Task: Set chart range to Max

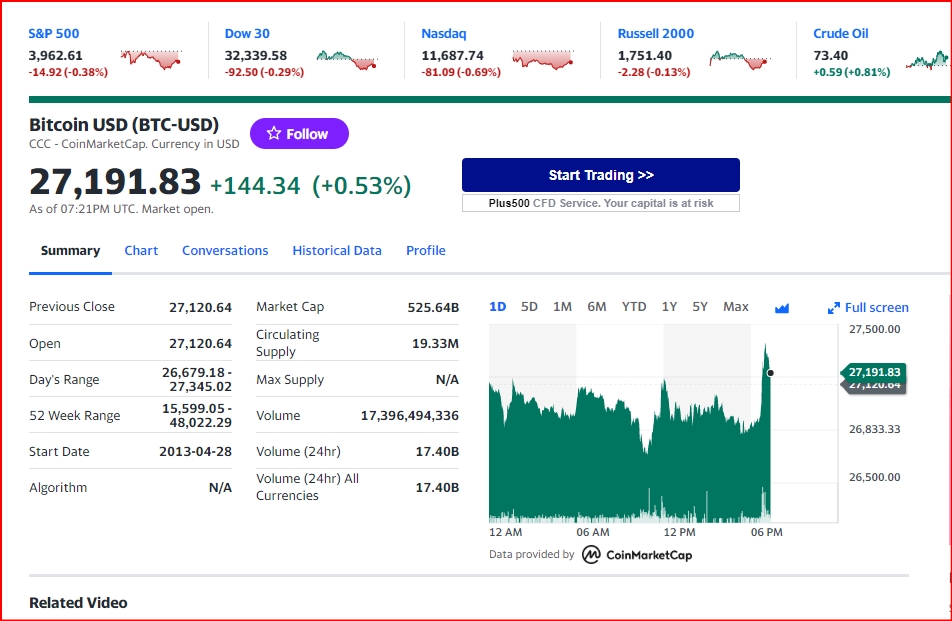Action: (x=736, y=307)
